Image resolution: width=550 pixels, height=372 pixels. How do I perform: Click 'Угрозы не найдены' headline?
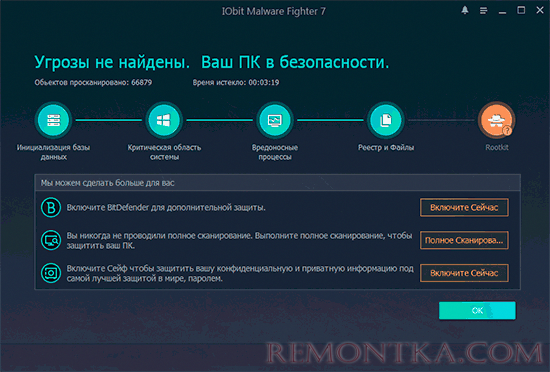tap(112, 62)
